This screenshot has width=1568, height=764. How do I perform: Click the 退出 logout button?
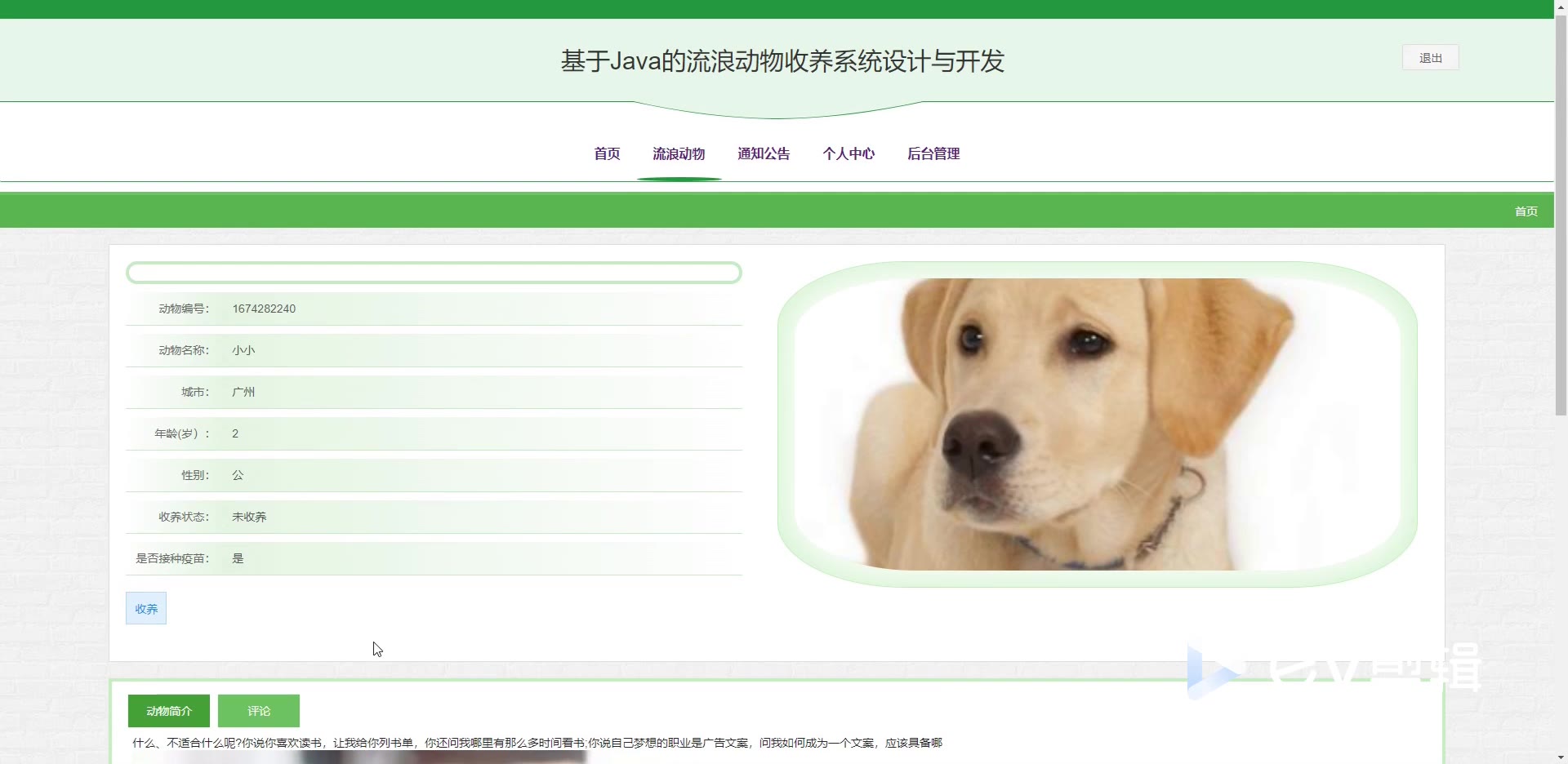(x=1430, y=58)
